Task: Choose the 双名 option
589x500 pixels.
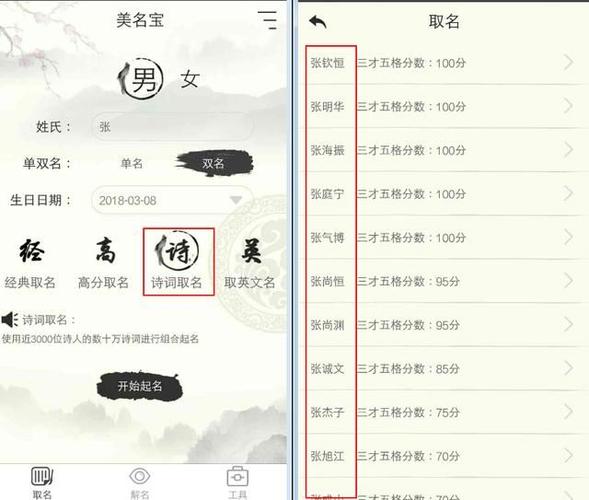Action: (214, 163)
